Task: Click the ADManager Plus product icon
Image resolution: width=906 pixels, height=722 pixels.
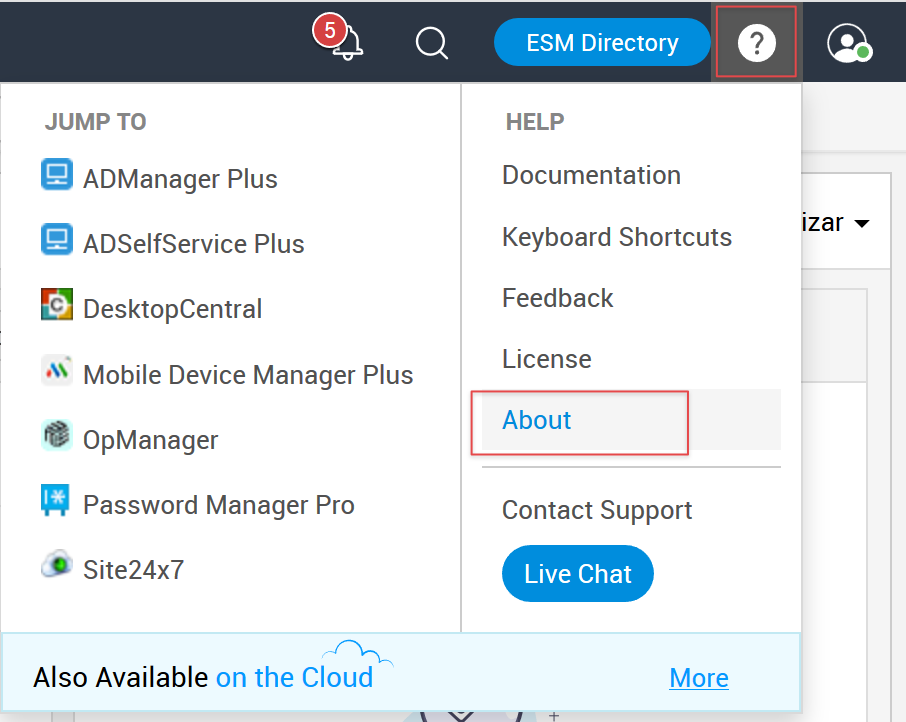Action: point(57,174)
